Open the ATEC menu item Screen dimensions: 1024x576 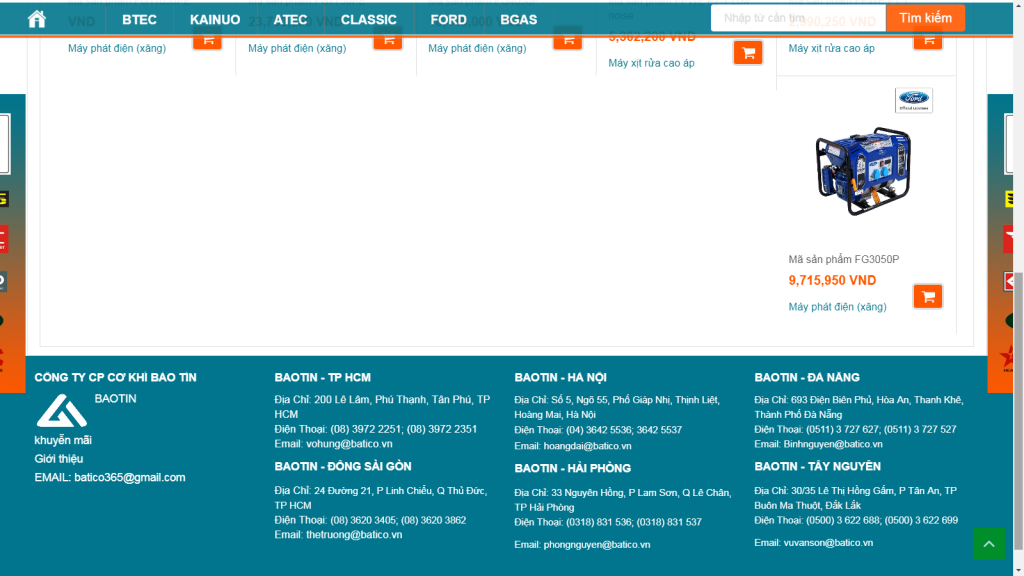290,20
